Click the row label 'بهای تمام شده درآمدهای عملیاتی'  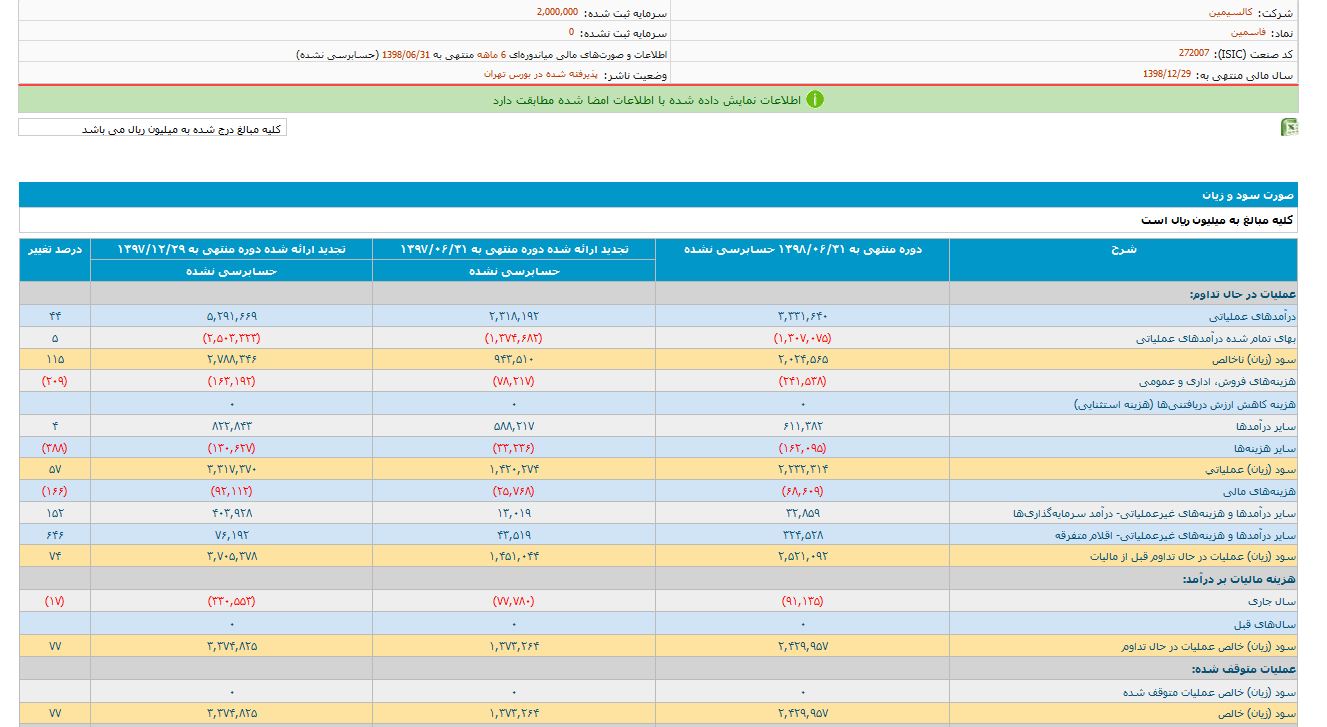[1215, 338]
